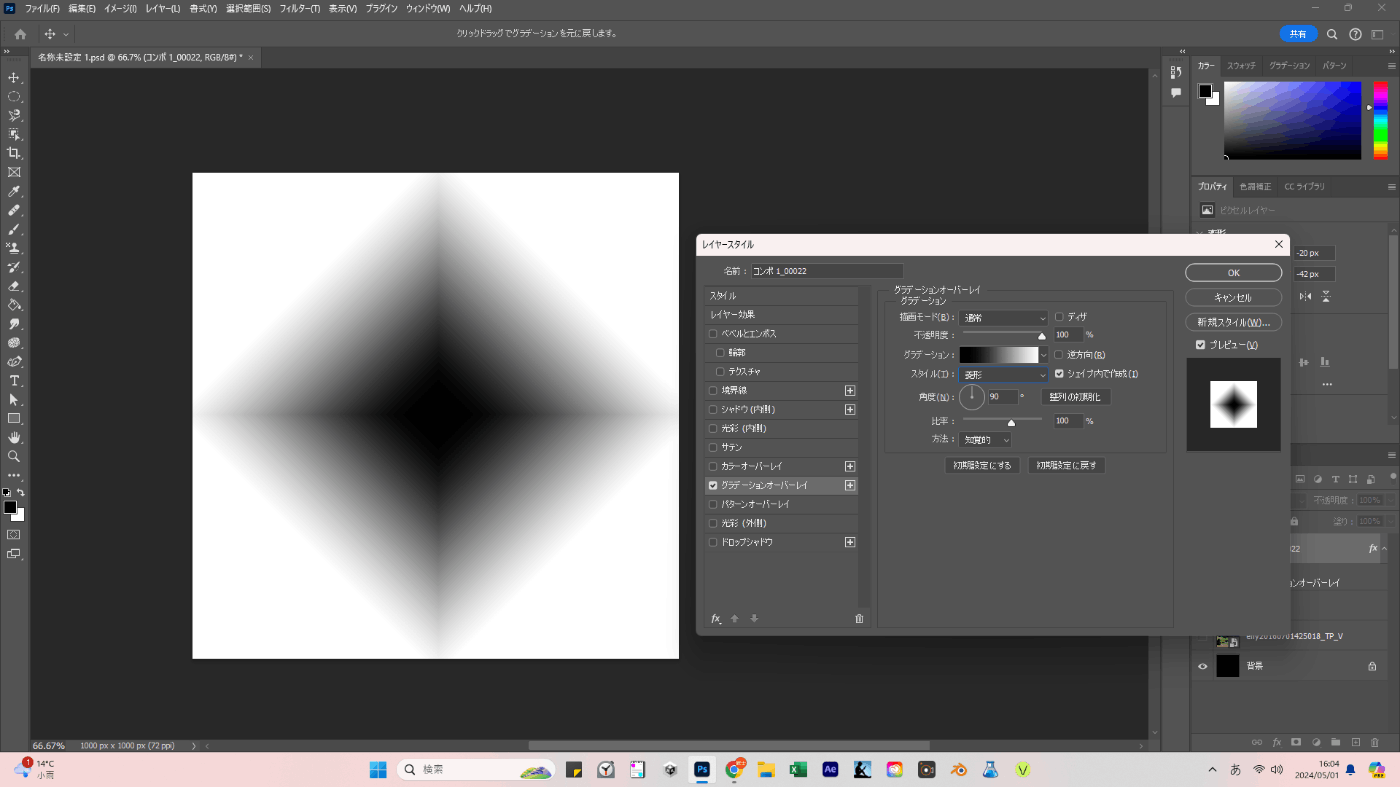Enable the ディザ checkbox
The height and width of the screenshot is (787, 1400).
[x=1059, y=317]
